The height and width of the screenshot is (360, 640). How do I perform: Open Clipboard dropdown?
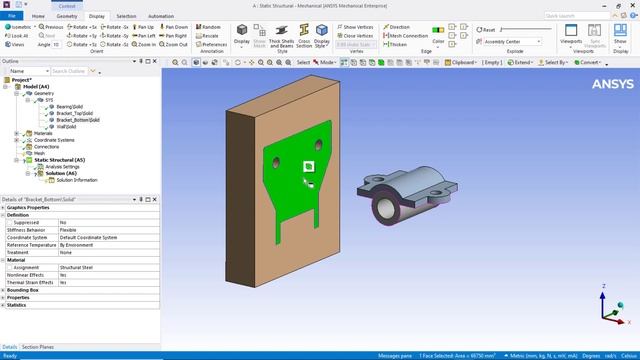(x=461, y=62)
